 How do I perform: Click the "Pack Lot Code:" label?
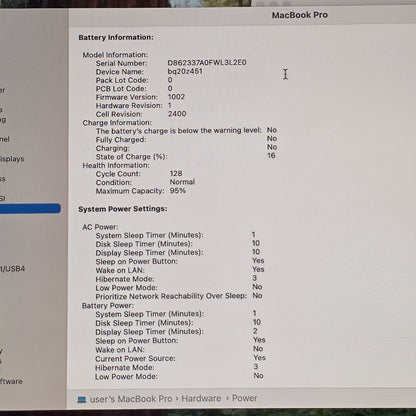122,80
